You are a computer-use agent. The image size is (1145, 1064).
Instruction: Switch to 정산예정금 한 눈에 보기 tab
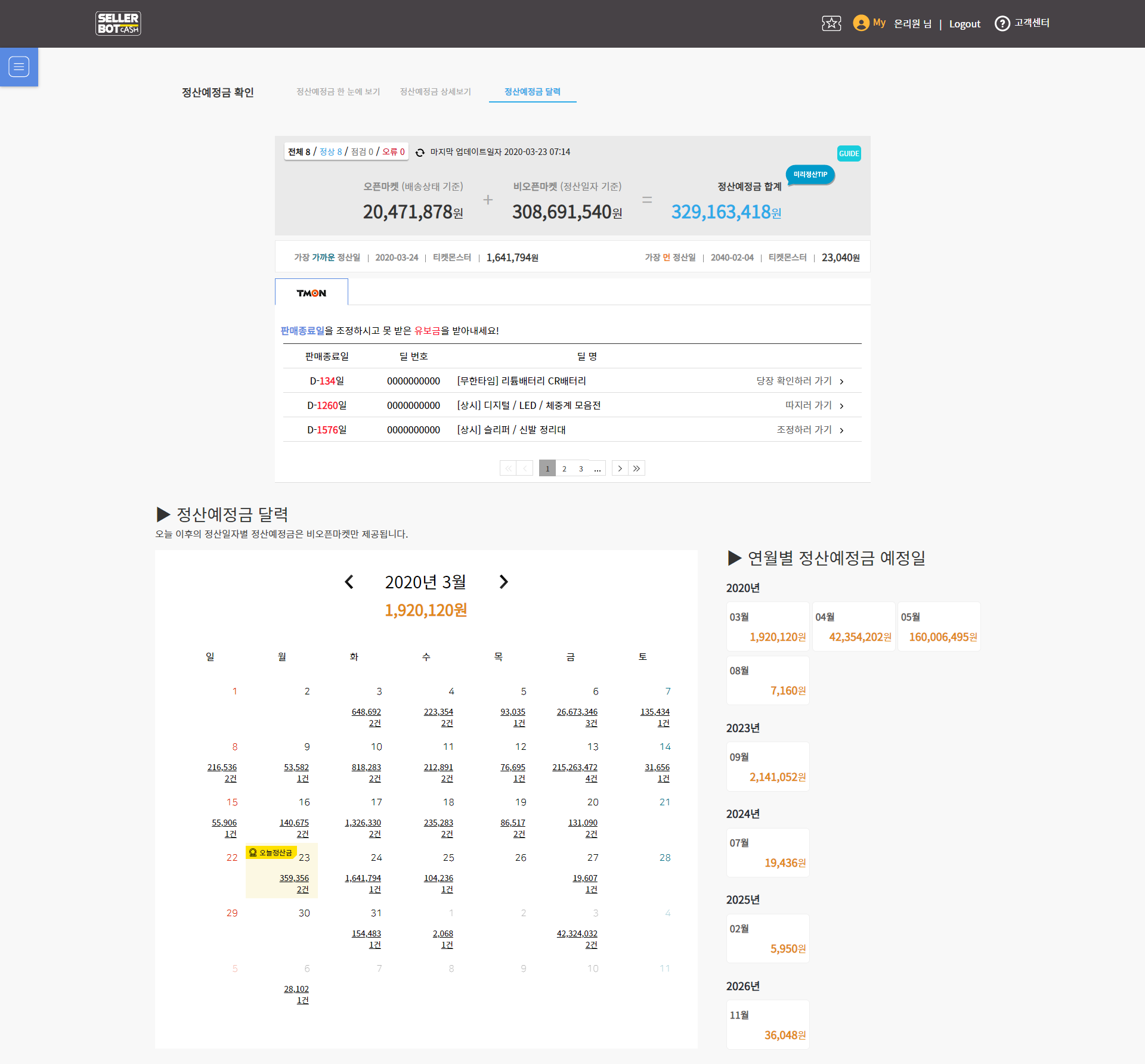(x=338, y=92)
